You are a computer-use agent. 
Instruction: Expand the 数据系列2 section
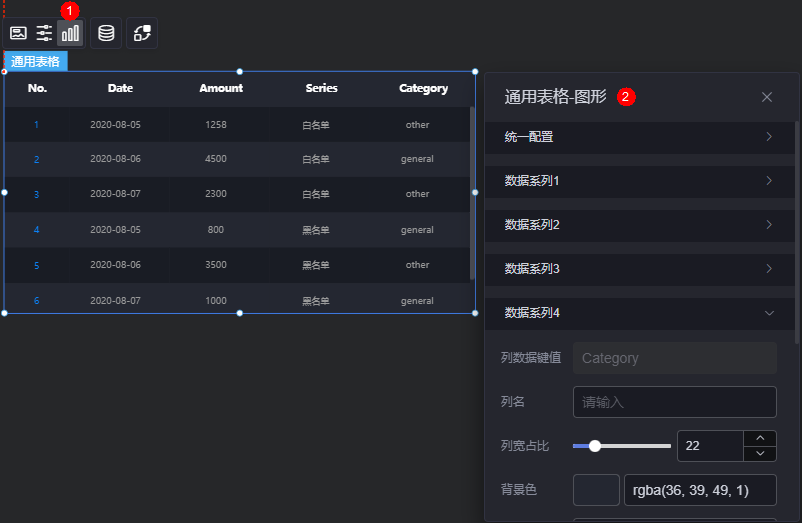[639, 225]
